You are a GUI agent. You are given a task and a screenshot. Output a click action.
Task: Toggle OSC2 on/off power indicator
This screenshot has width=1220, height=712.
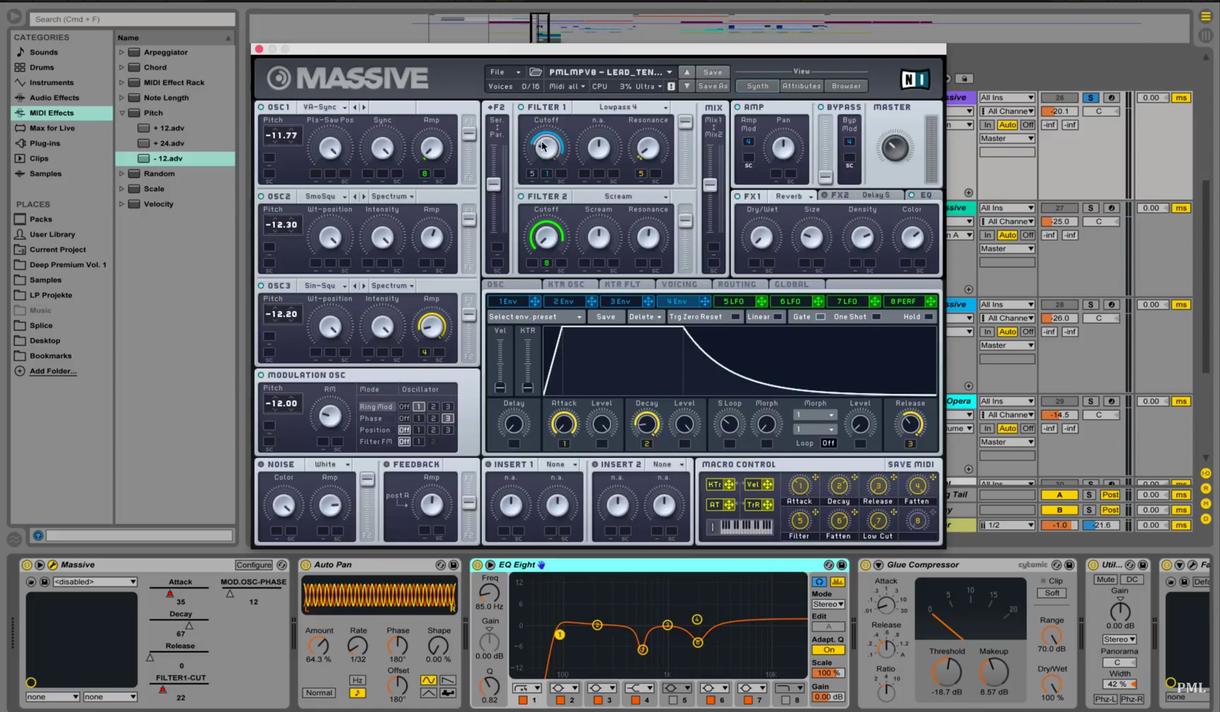tap(261, 197)
